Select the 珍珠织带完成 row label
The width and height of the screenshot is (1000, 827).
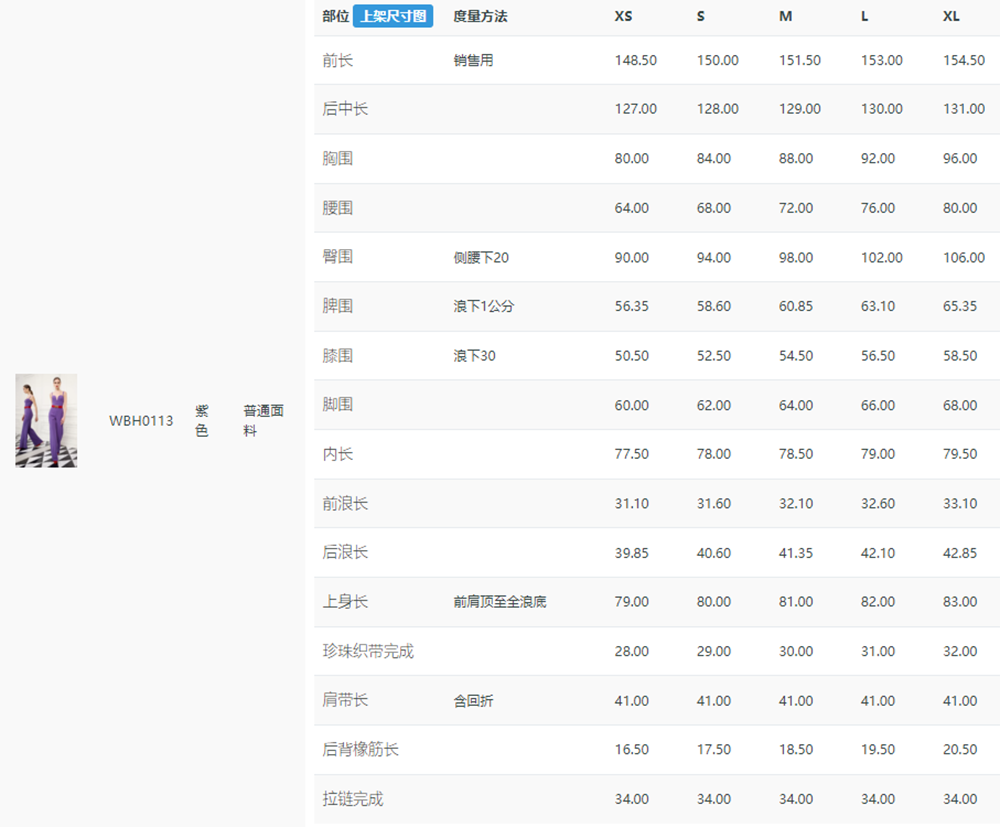click(368, 651)
